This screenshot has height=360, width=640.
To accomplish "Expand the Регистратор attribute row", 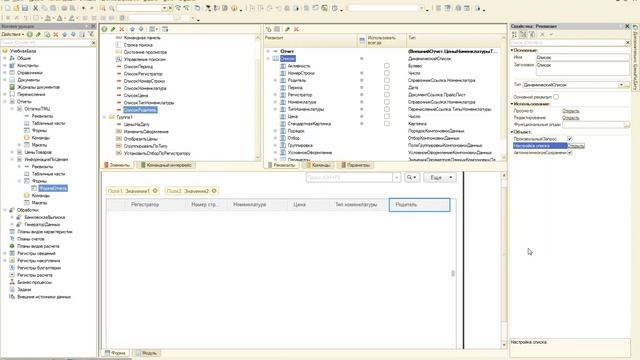I will click(275, 95).
